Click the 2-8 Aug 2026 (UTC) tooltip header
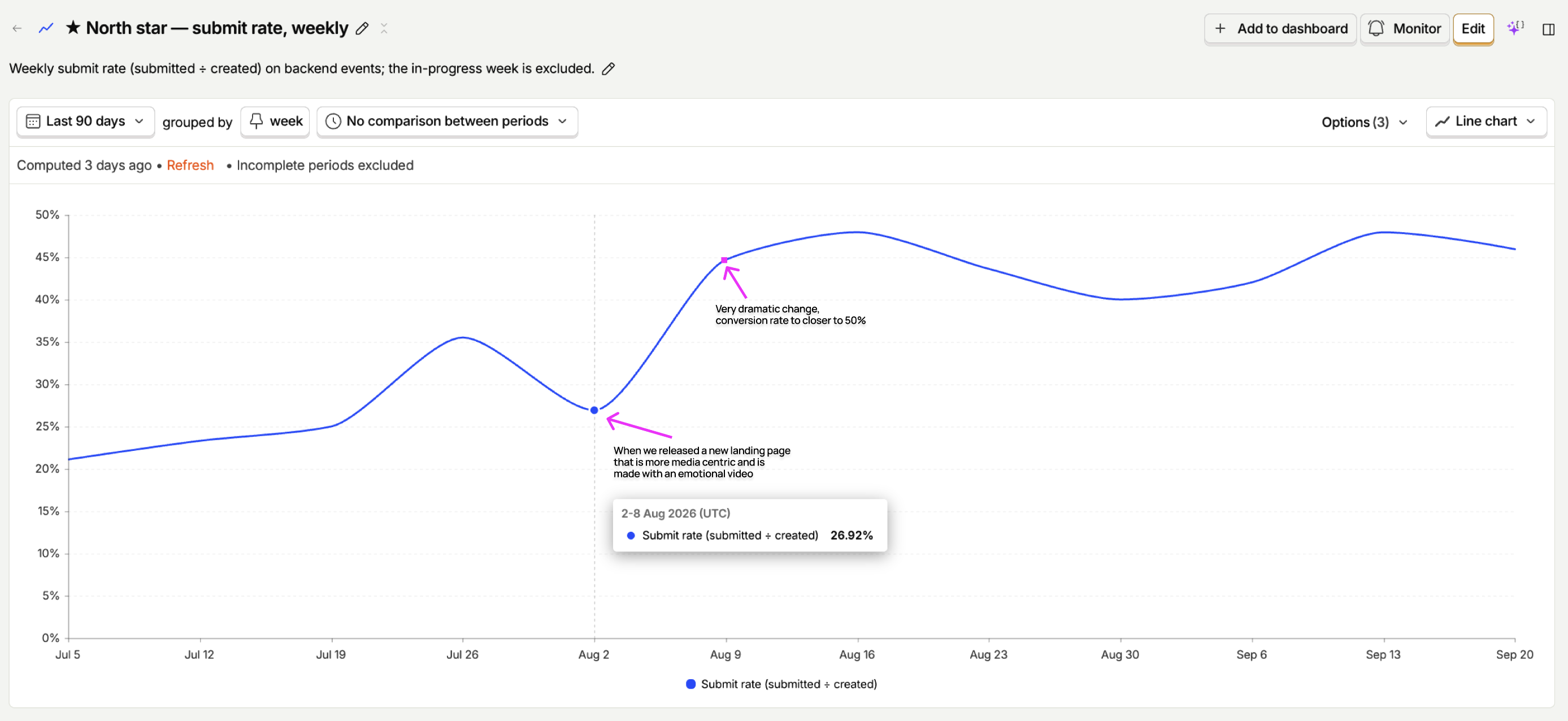Screen dimensions: 1568x721 (x=676, y=514)
